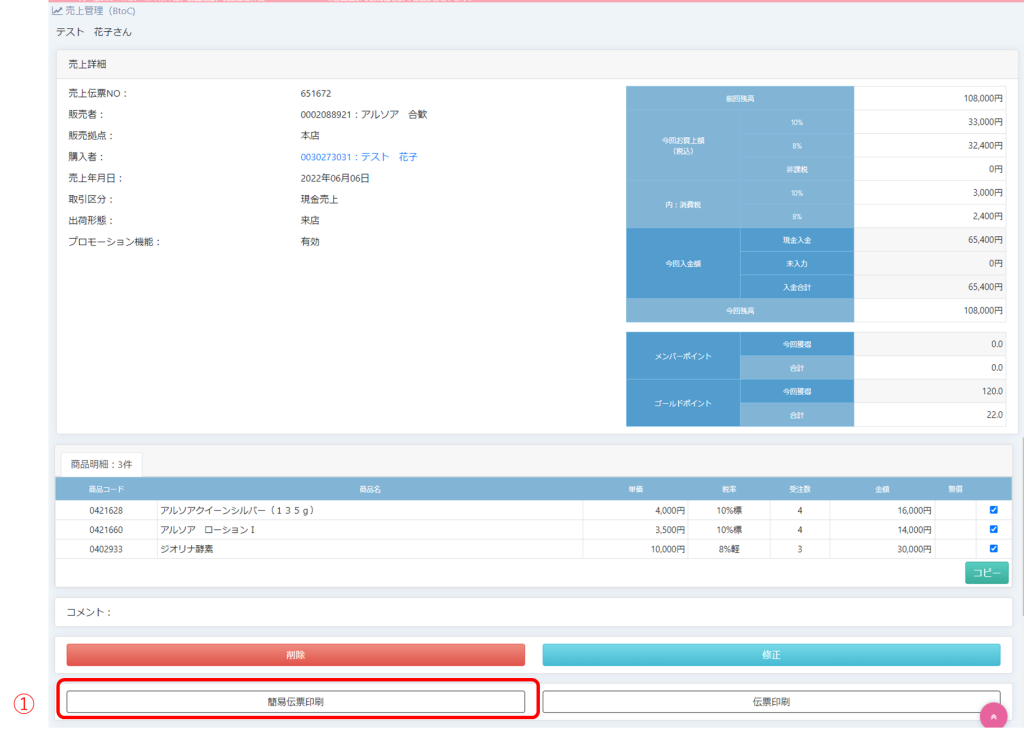The height and width of the screenshot is (731, 1024).
Task: Click the 伝票印刷 button
Action: (x=771, y=702)
